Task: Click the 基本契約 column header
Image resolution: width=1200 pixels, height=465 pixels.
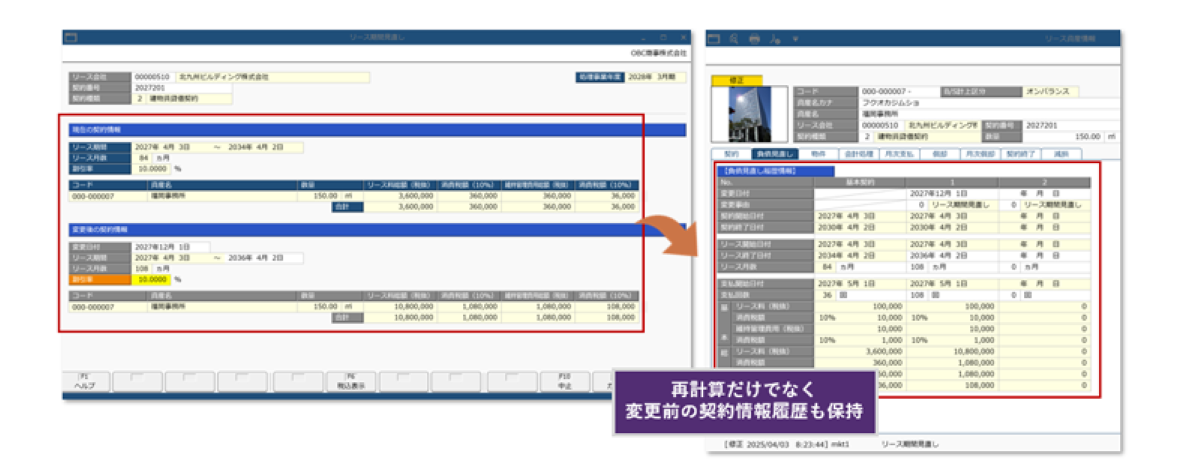Action: [861, 183]
